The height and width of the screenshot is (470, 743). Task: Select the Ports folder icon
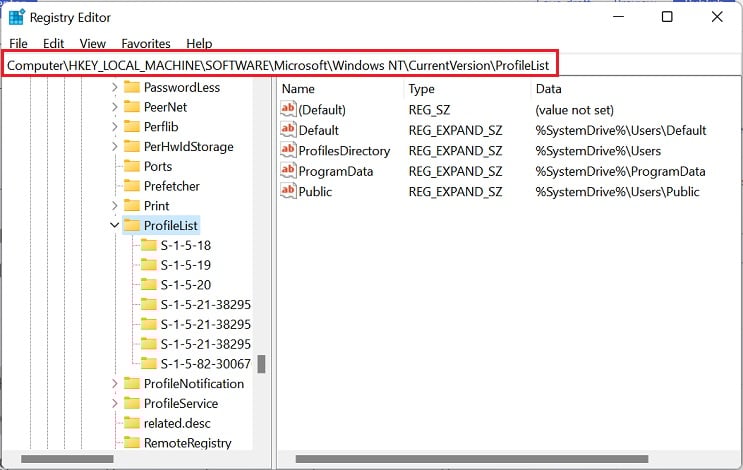point(132,166)
